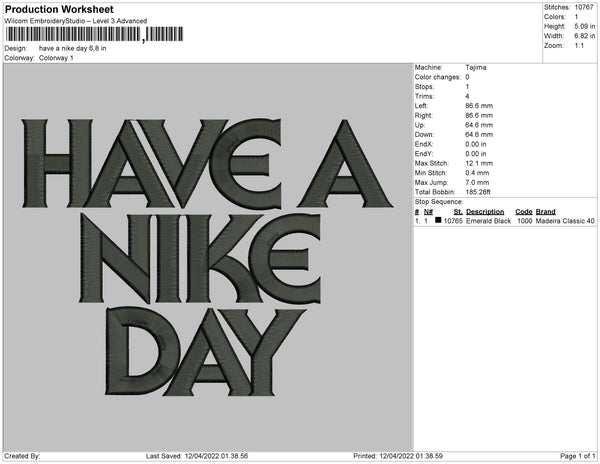Screen dimensions: 600x464
Task: Click the 'Created By:' footer label
Action: coord(22,456)
